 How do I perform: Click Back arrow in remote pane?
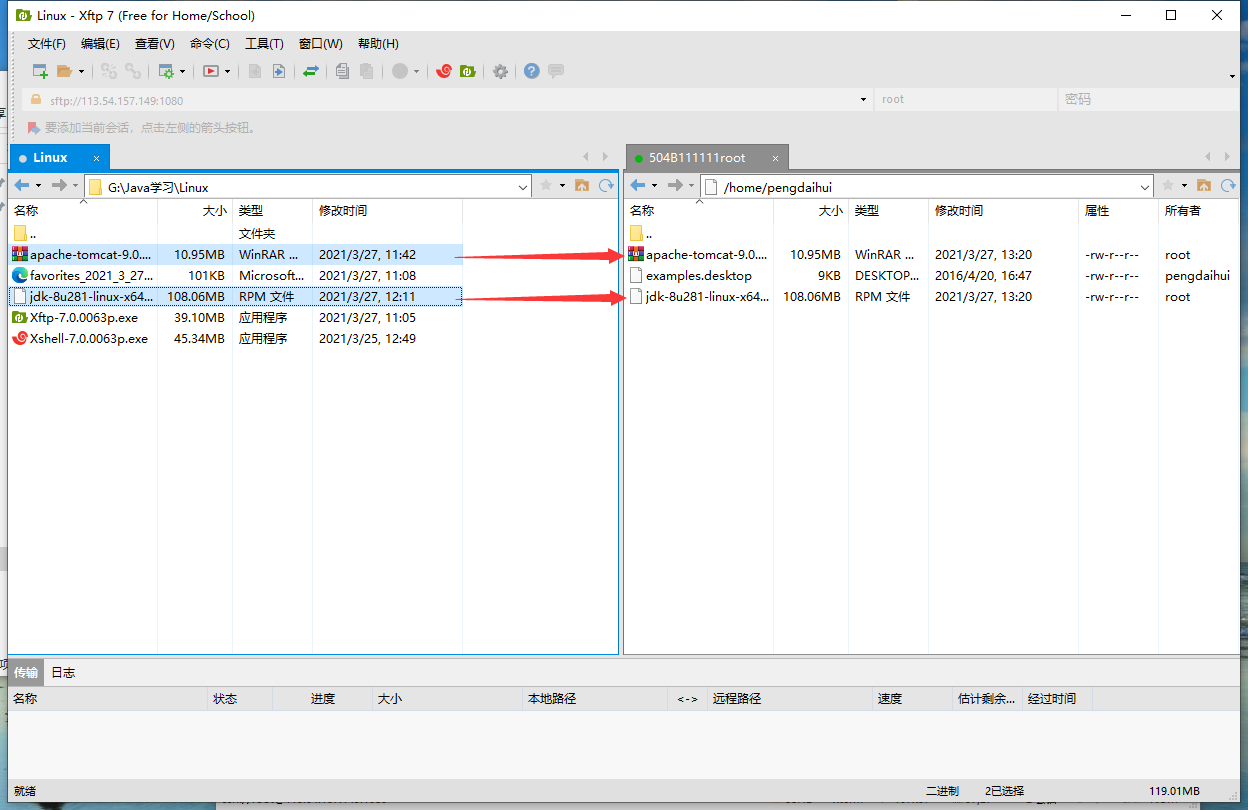click(638, 185)
